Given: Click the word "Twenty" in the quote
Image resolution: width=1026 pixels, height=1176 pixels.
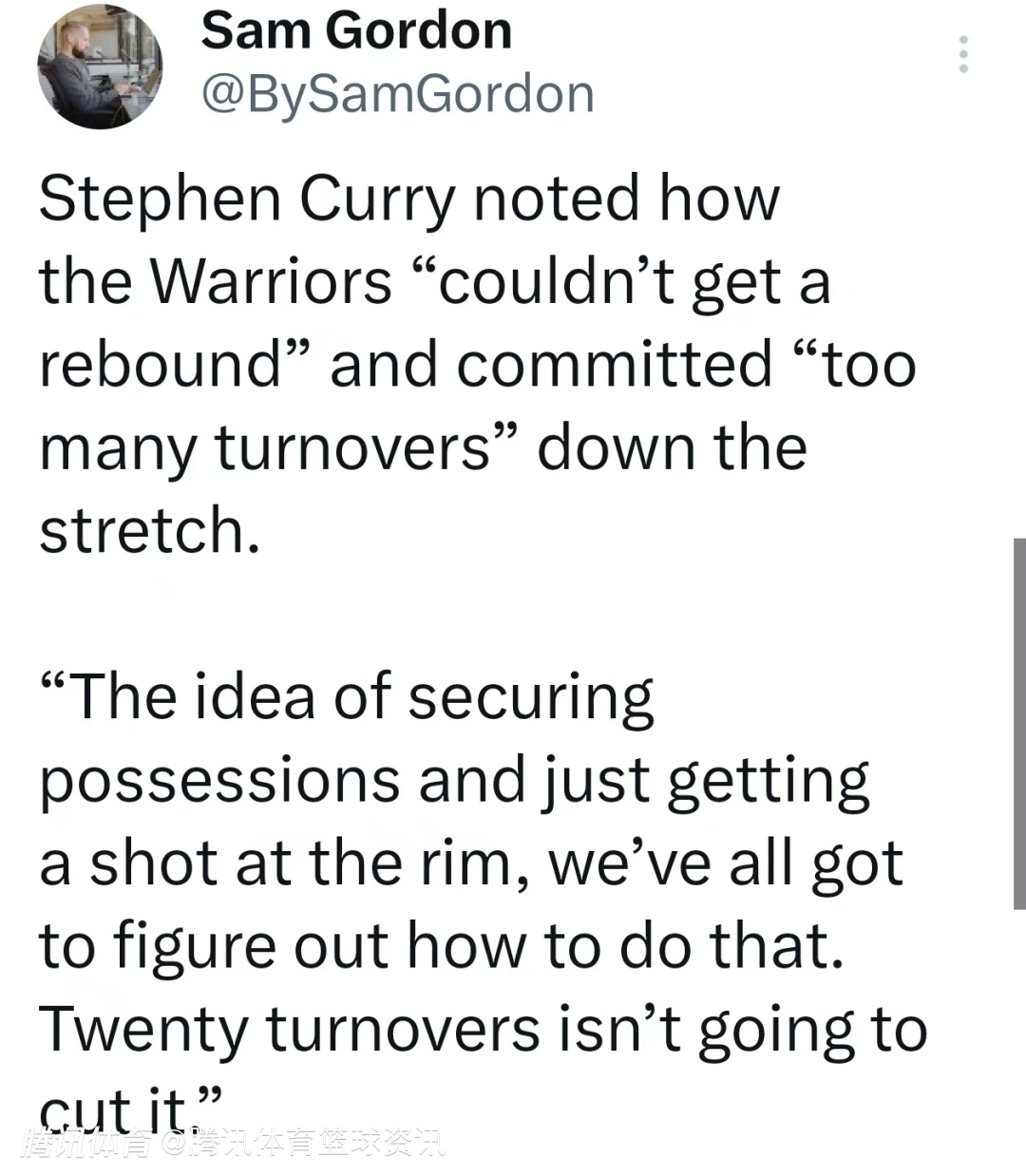Looking at the screenshot, I should (x=142, y=1030).
